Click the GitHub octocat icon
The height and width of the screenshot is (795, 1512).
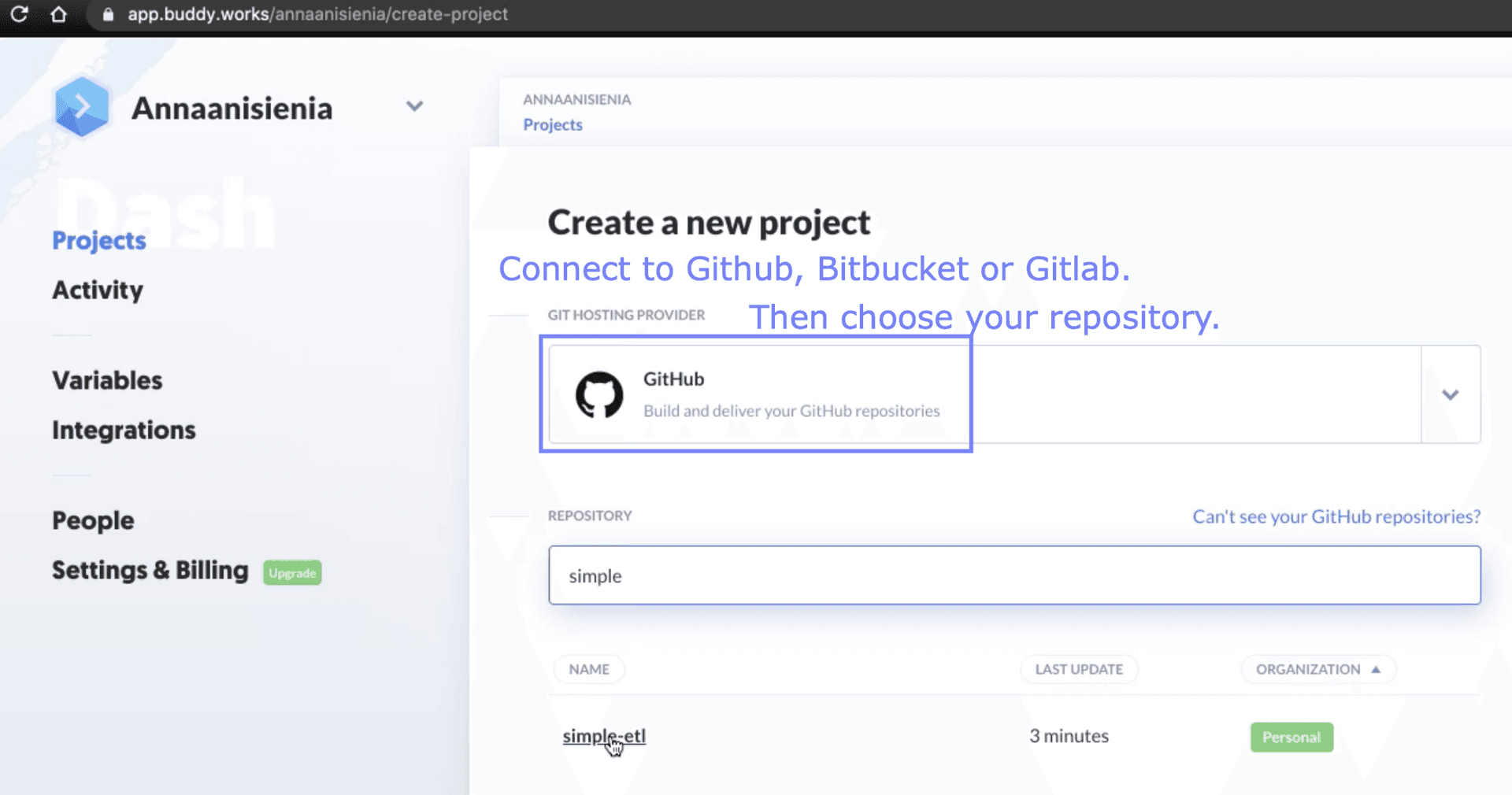600,394
